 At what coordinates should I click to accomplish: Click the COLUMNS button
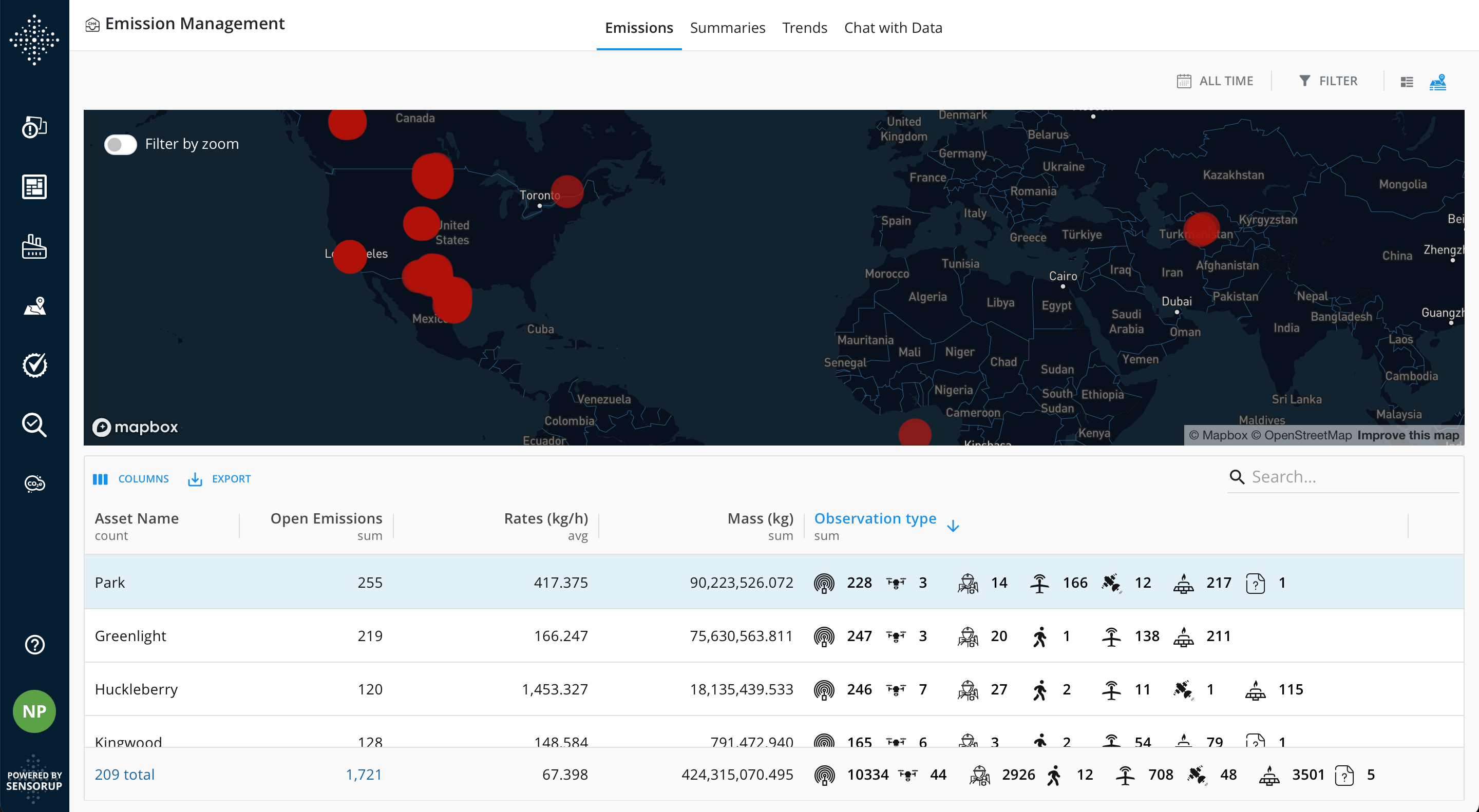click(131, 478)
